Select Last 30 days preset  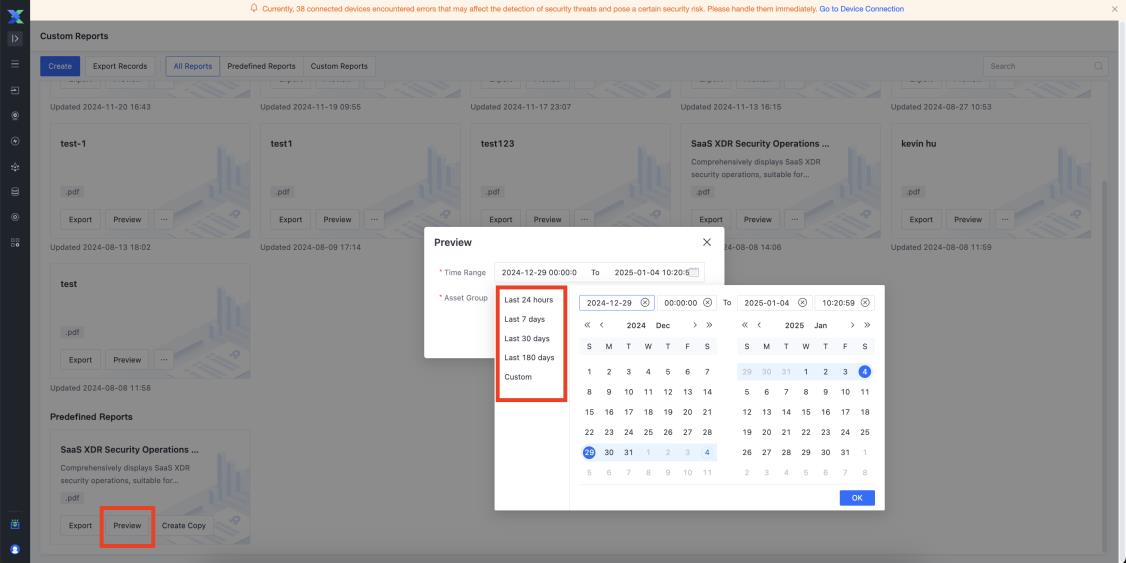click(526, 338)
